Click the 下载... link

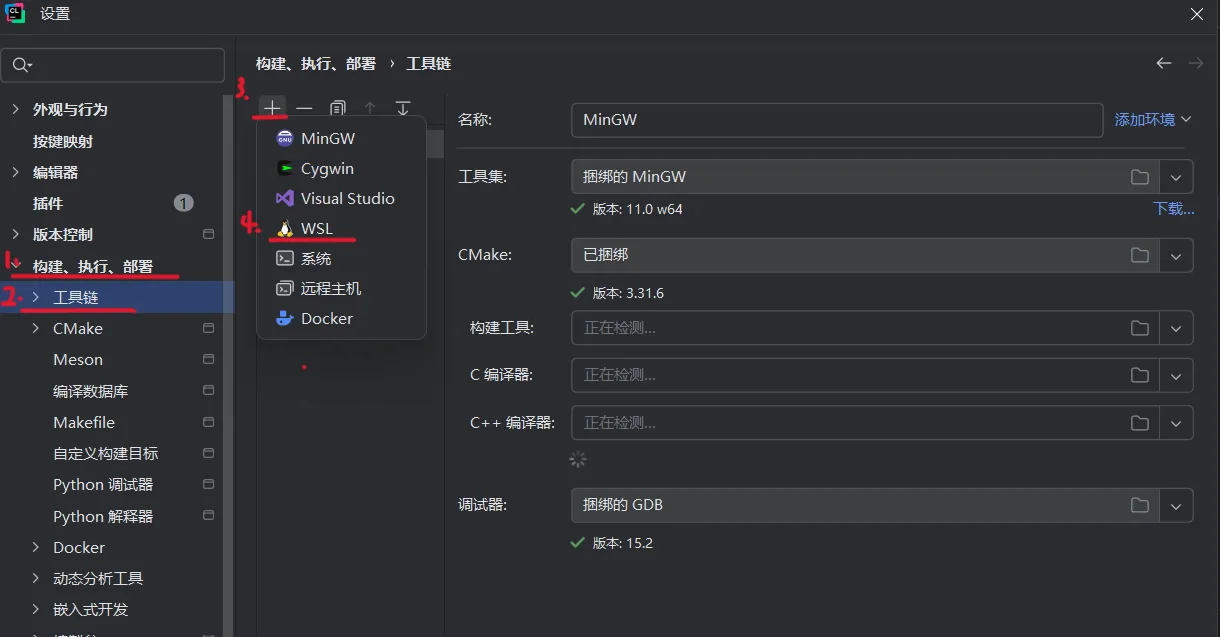tap(1173, 209)
